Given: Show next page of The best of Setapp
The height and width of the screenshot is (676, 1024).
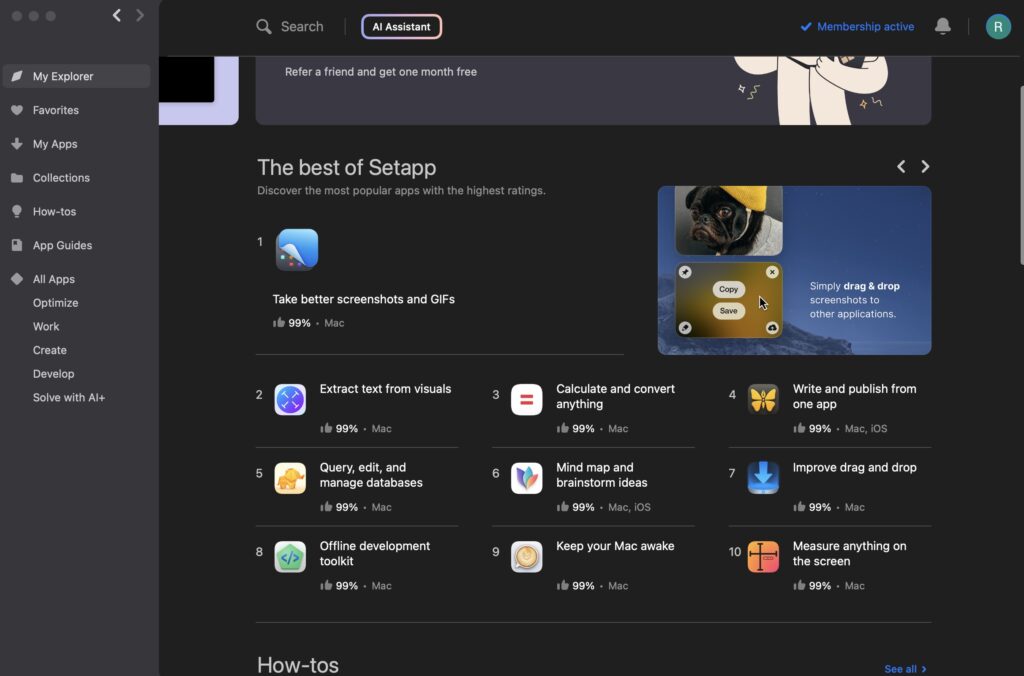Looking at the screenshot, I should coord(925,167).
